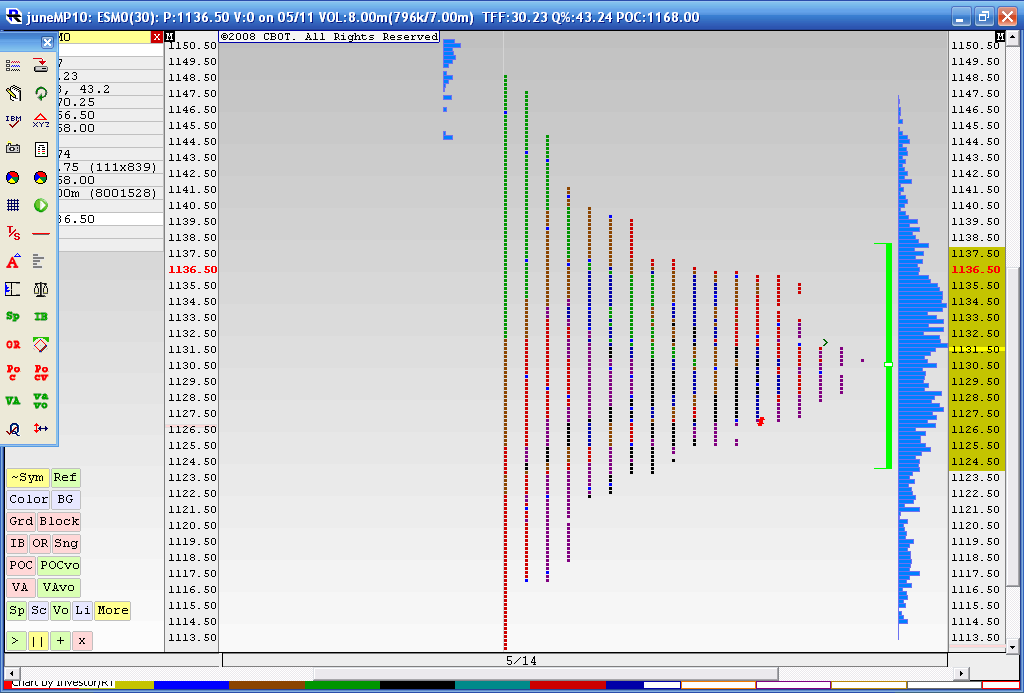Click the Li button

[x=82, y=611]
